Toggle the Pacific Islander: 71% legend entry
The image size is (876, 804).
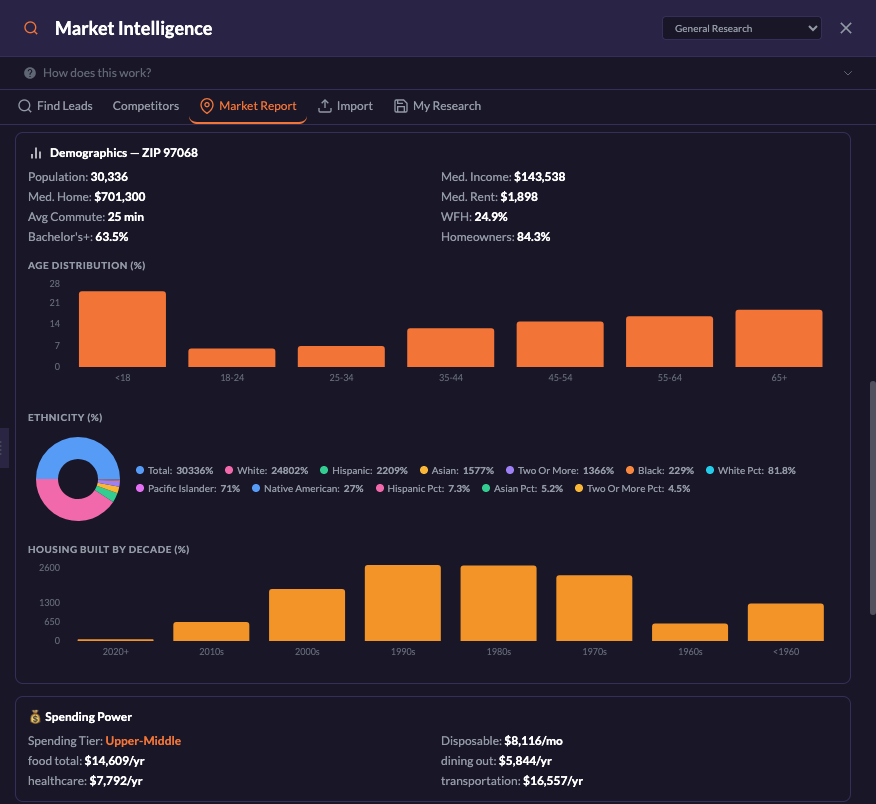[188, 488]
